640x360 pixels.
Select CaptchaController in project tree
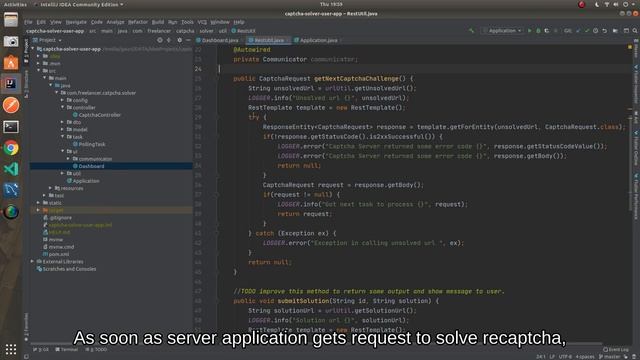[x=97, y=115]
